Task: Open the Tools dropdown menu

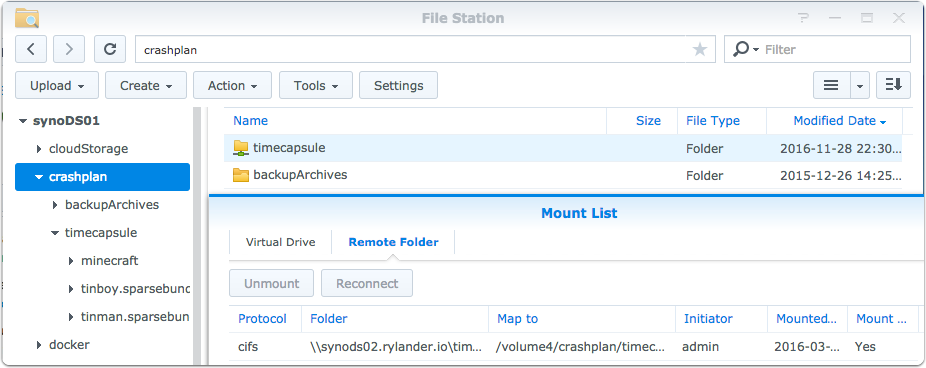Action: [316, 86]
